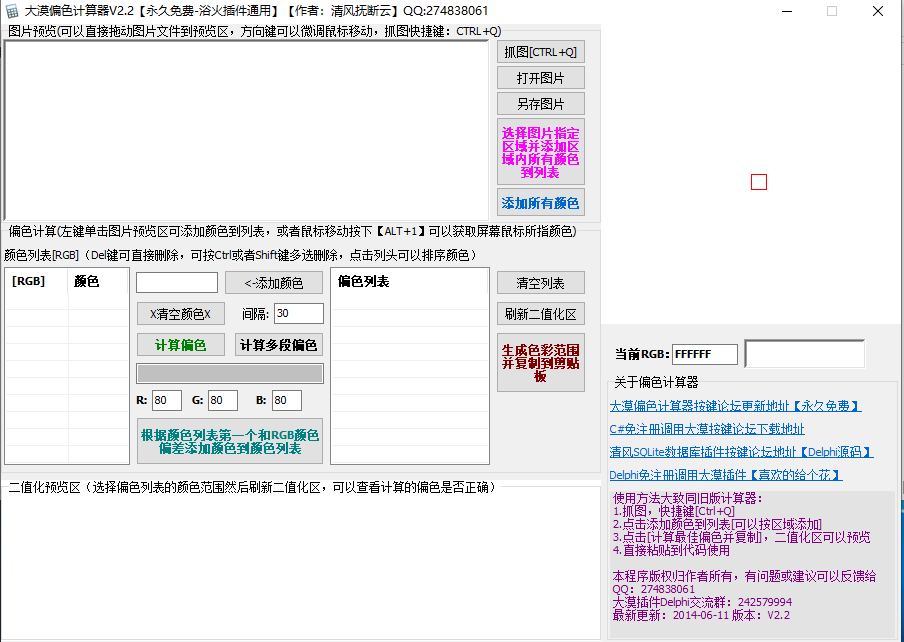Minimize the 大漠偏色计算器 window
Image resolution: width=904 pixels, height=642 pixels.
[x=787, y=11]
